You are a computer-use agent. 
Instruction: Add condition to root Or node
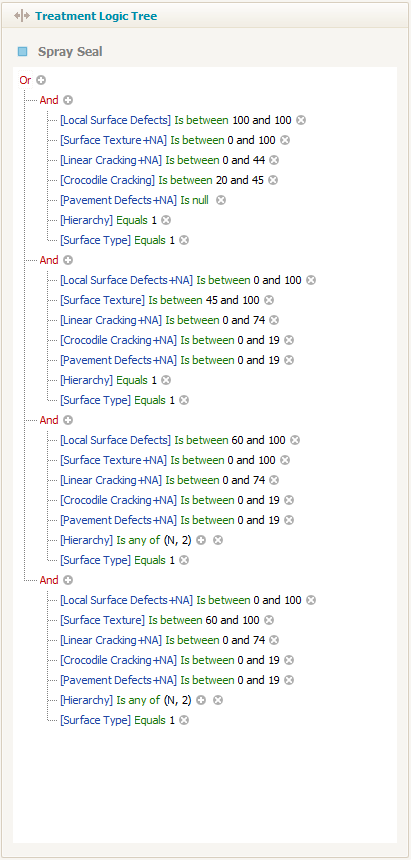point(41,80)
